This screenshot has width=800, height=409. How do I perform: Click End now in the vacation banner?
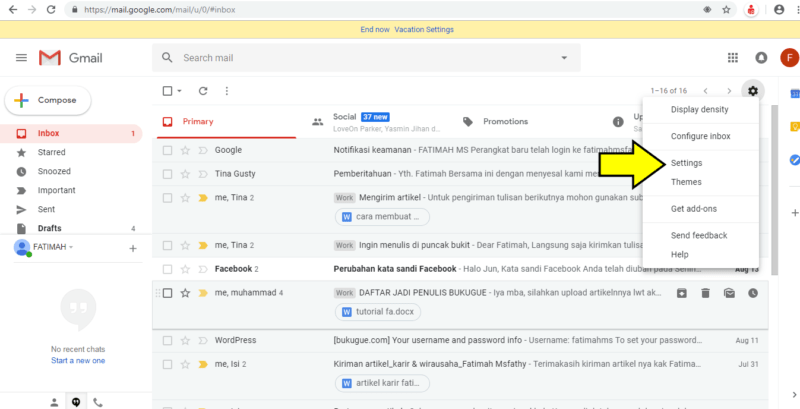click(x=375, y=30)
